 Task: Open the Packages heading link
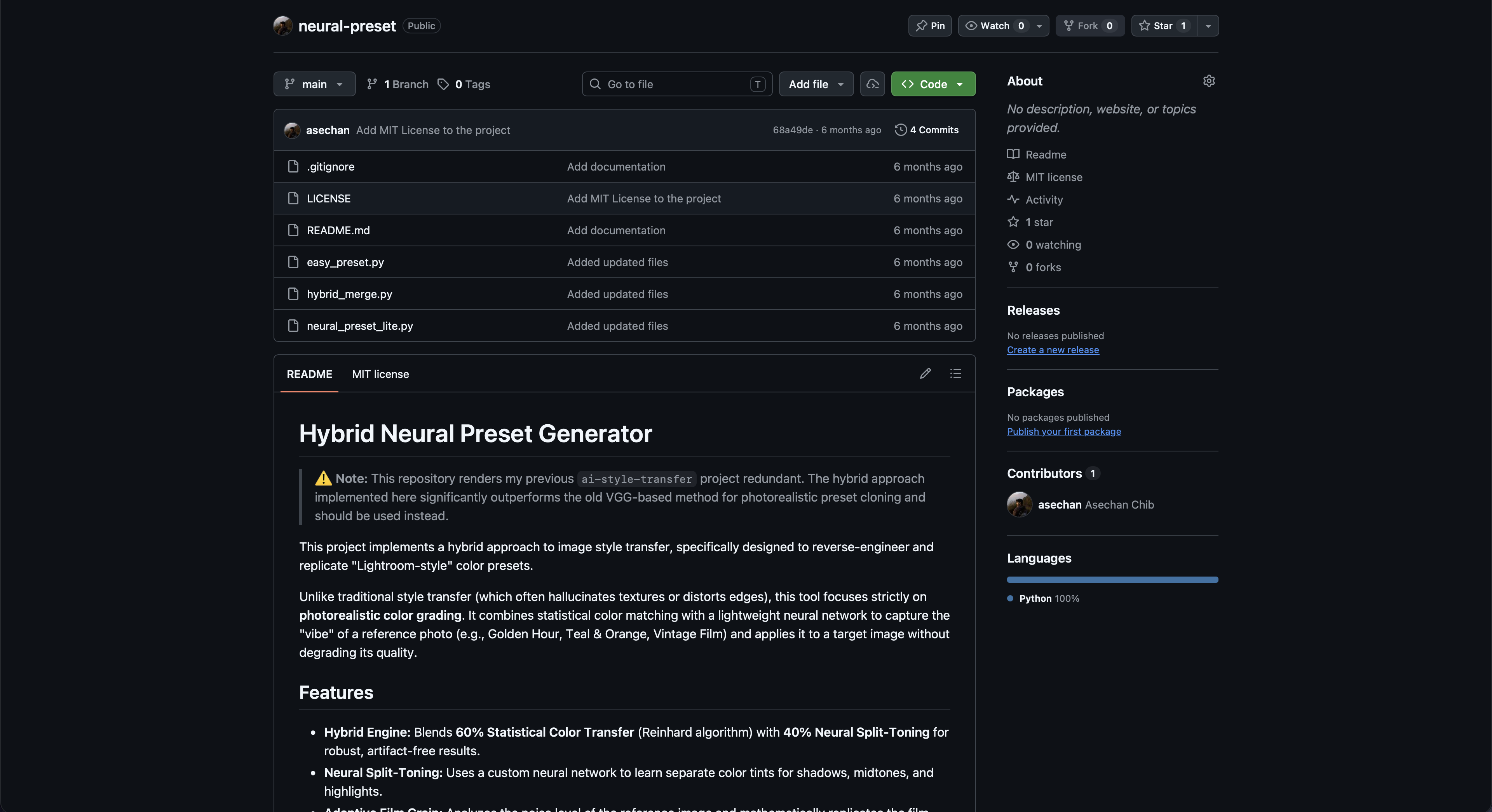[1035, 392]
